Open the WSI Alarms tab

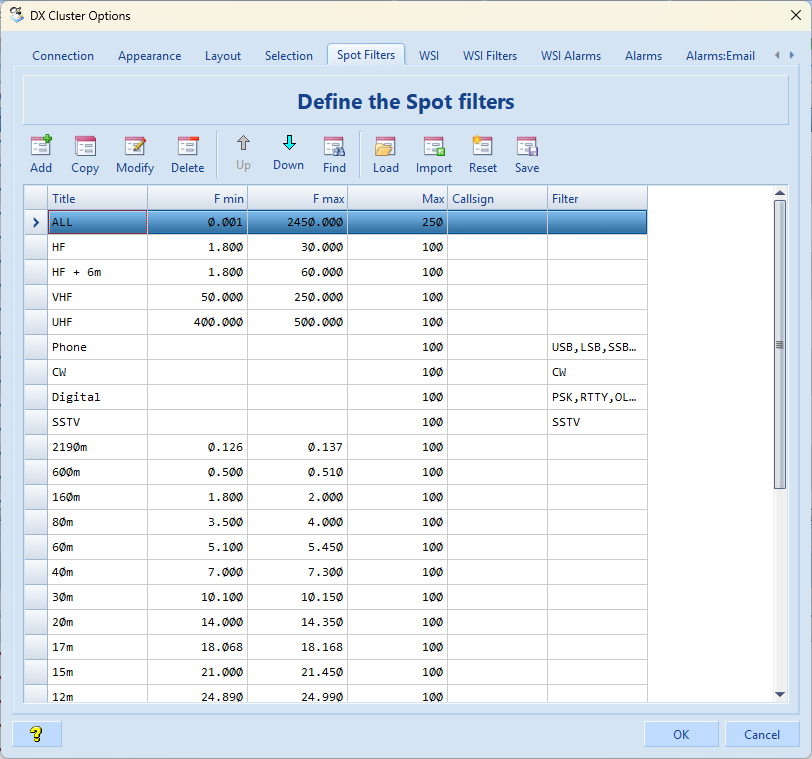click(571, 56)
